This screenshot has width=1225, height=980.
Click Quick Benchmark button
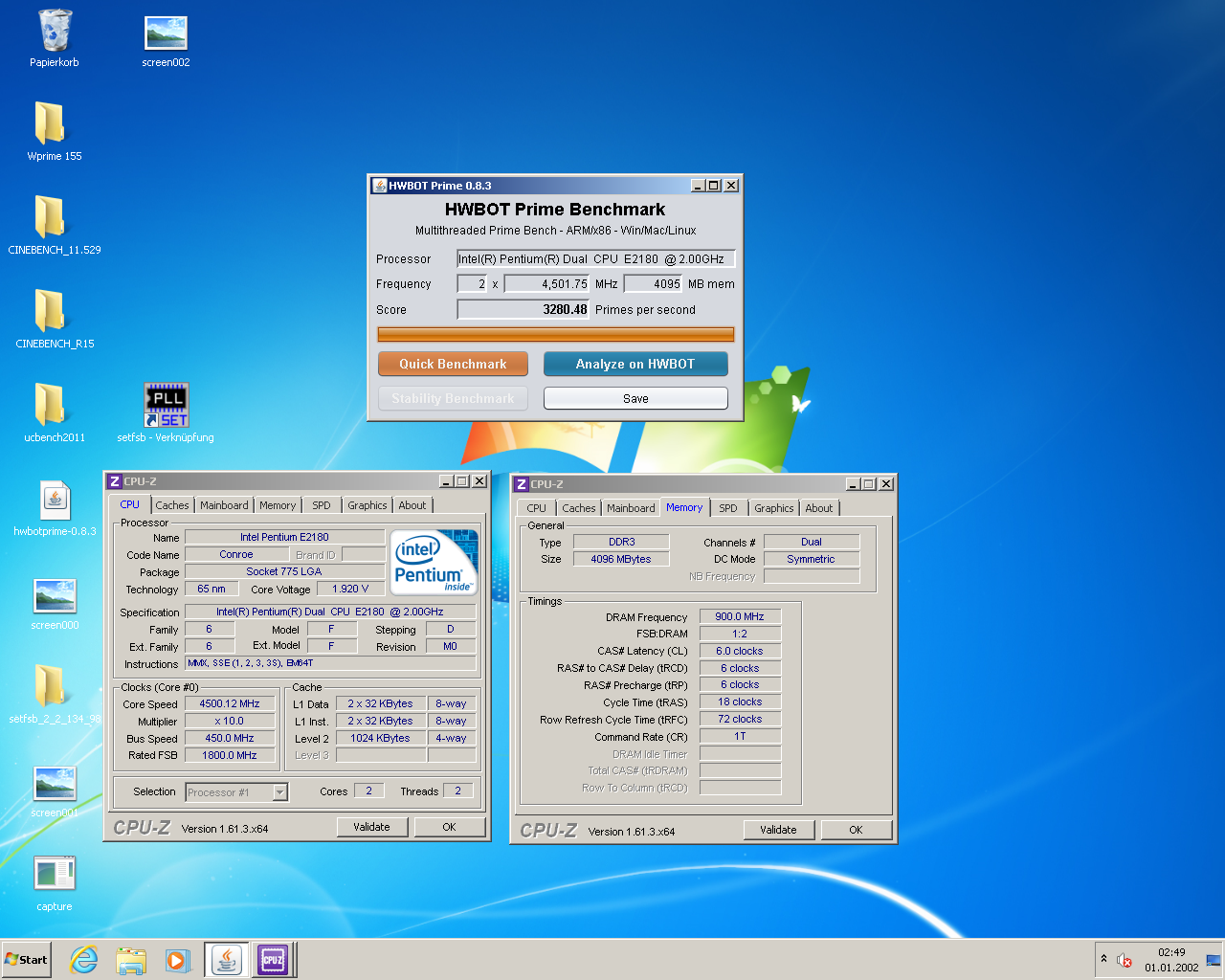pos(453,364)
